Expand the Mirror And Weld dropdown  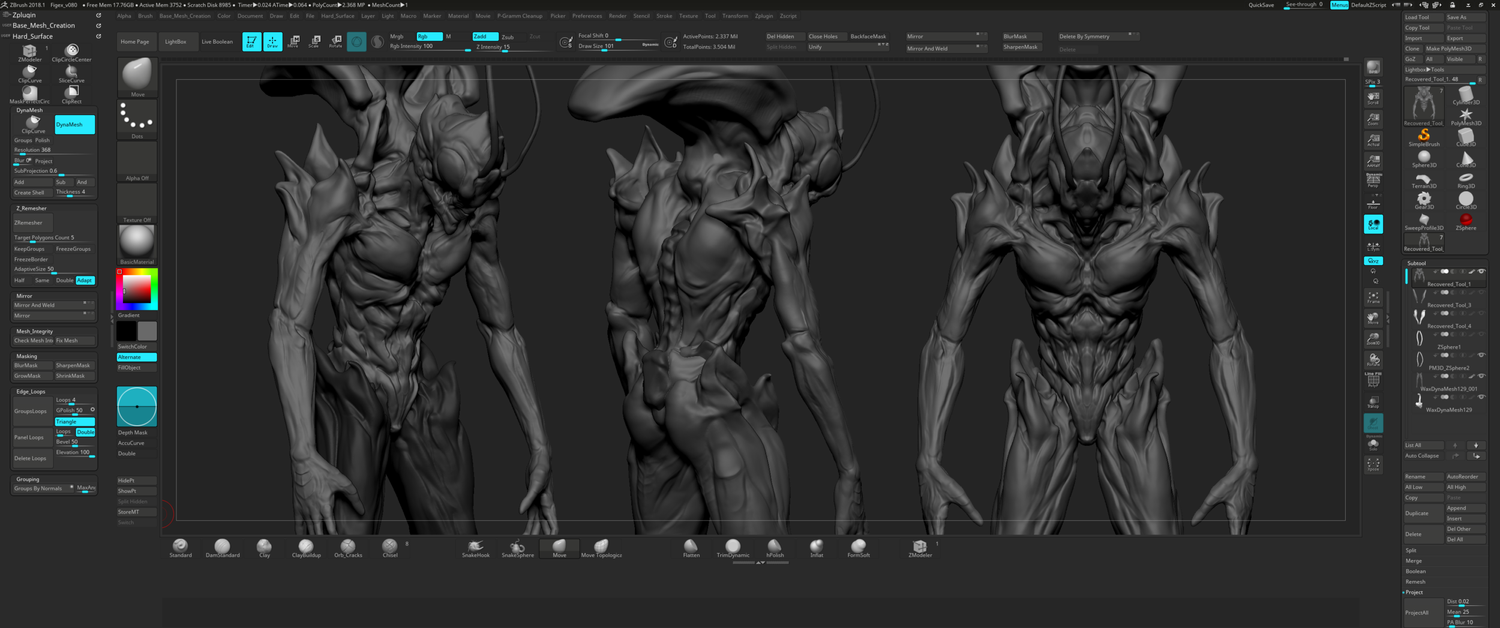(x=946, y=48)
